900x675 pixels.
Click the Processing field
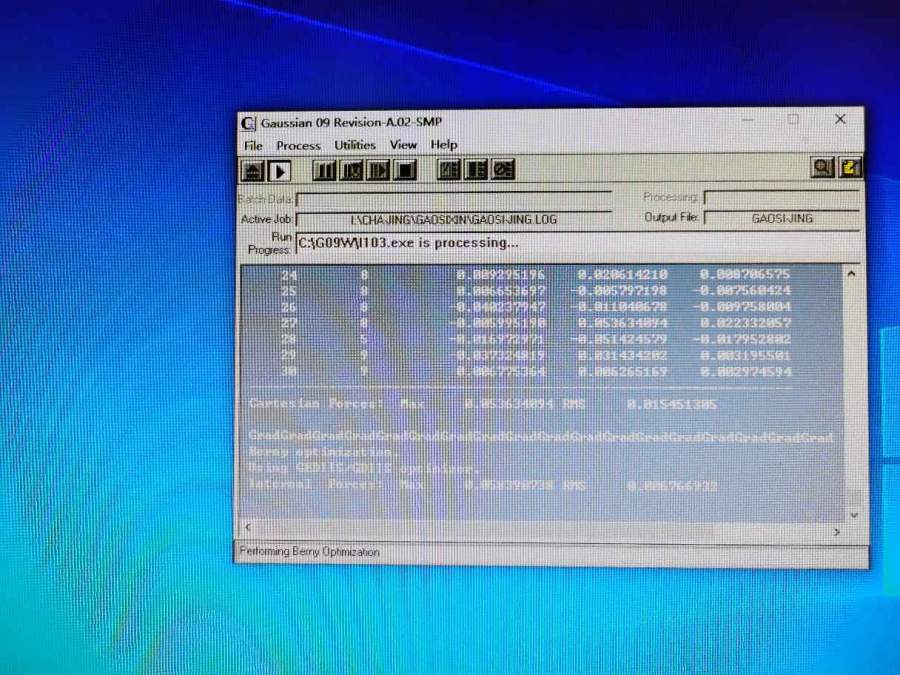[x=782, y=197]
